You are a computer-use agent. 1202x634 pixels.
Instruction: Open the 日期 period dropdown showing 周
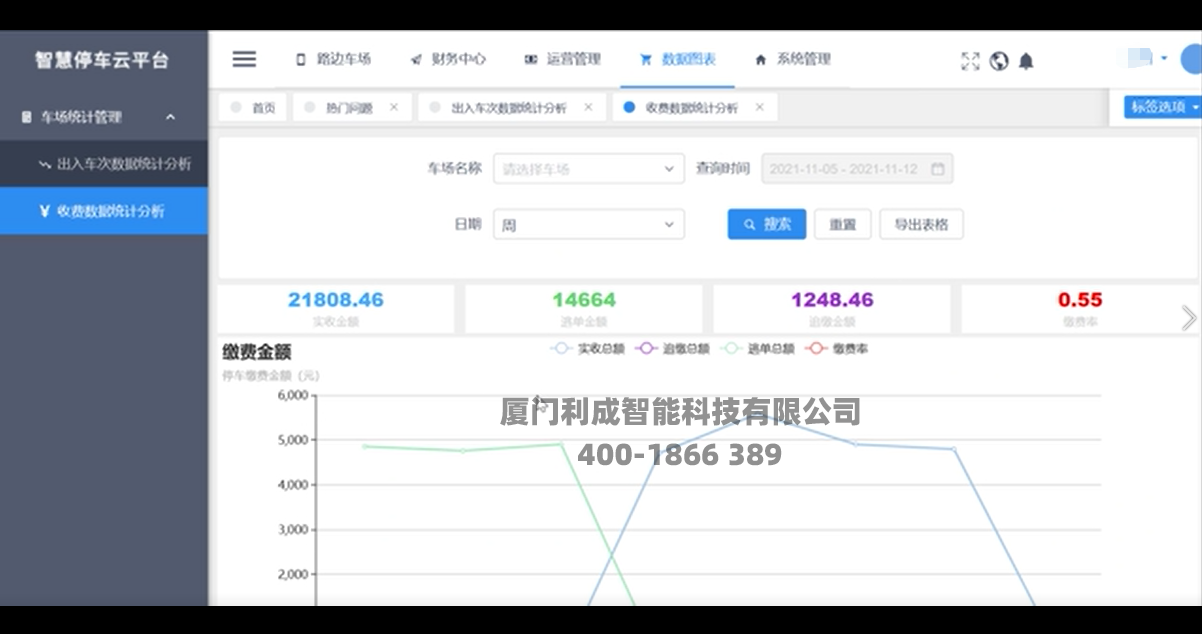tap(589, 225)
